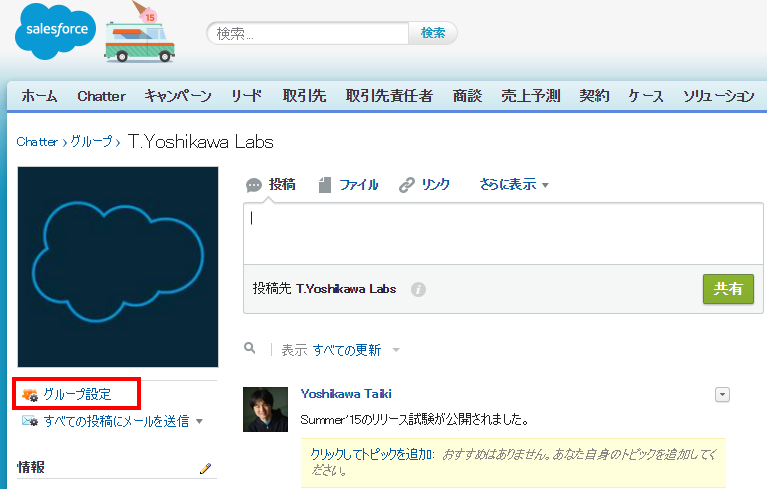This screenshot has width=767, height=489.
Task: Open the ホーム tab
Action: click(x=39, y=96)
